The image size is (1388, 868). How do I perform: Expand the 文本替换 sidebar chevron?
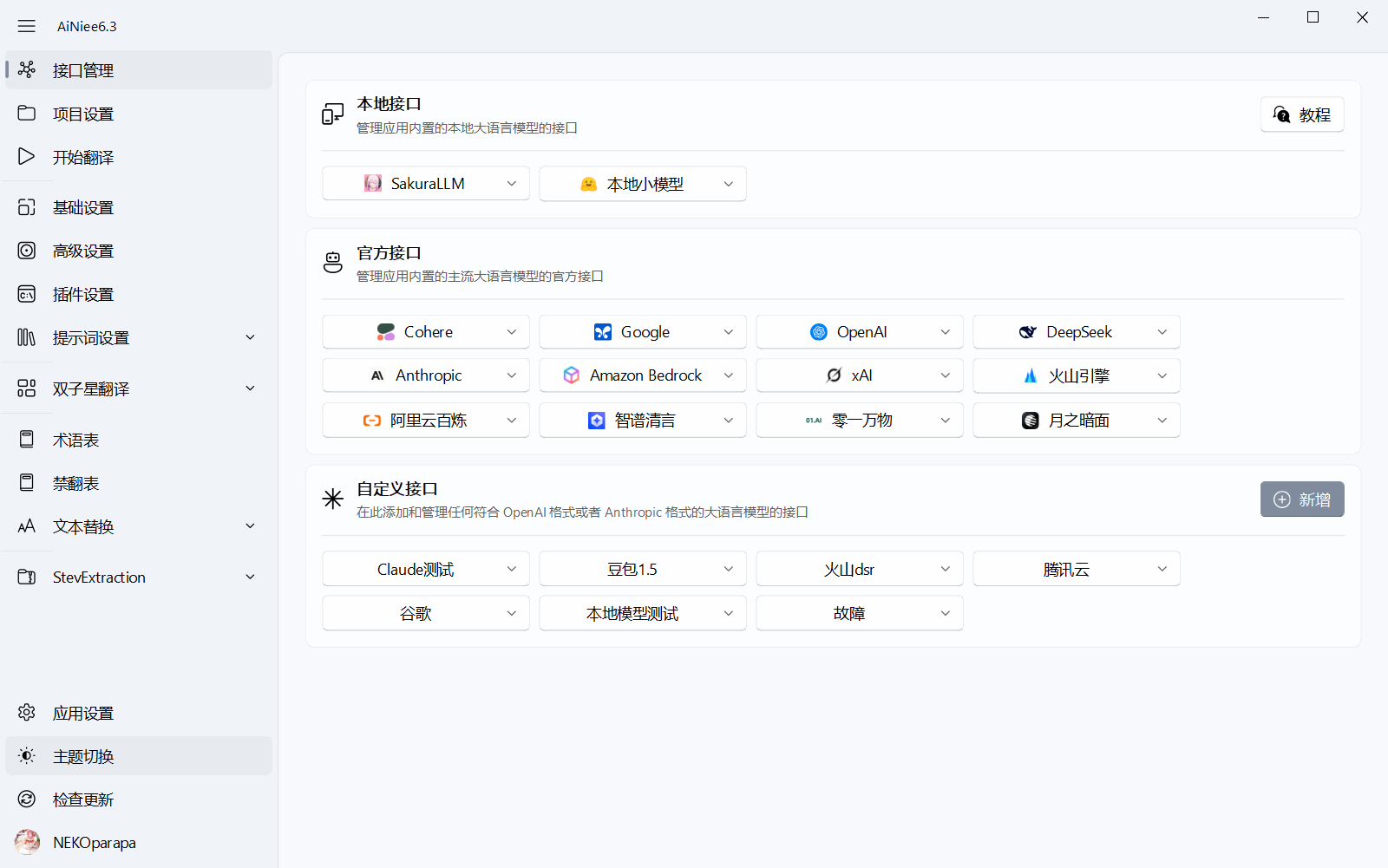pyautogui.click(x=250, y=525)
